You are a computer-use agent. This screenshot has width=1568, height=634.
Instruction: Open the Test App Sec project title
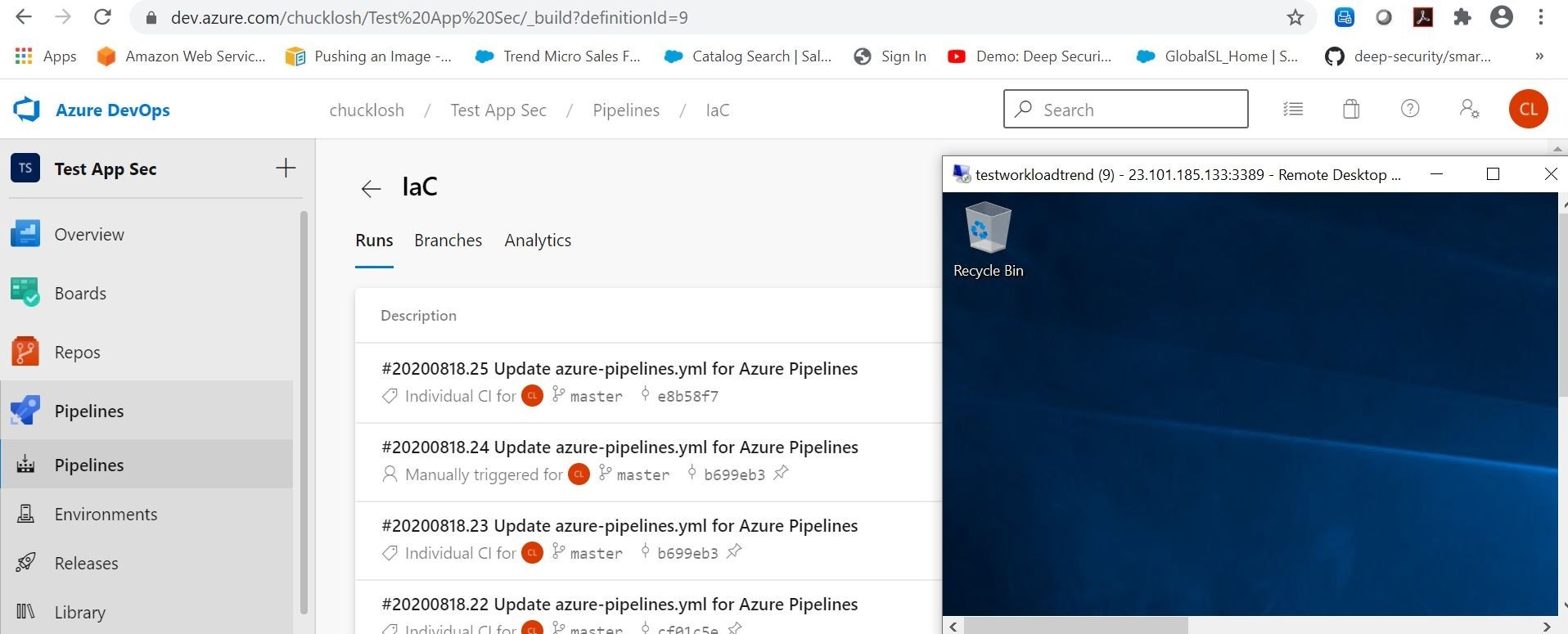106,169
